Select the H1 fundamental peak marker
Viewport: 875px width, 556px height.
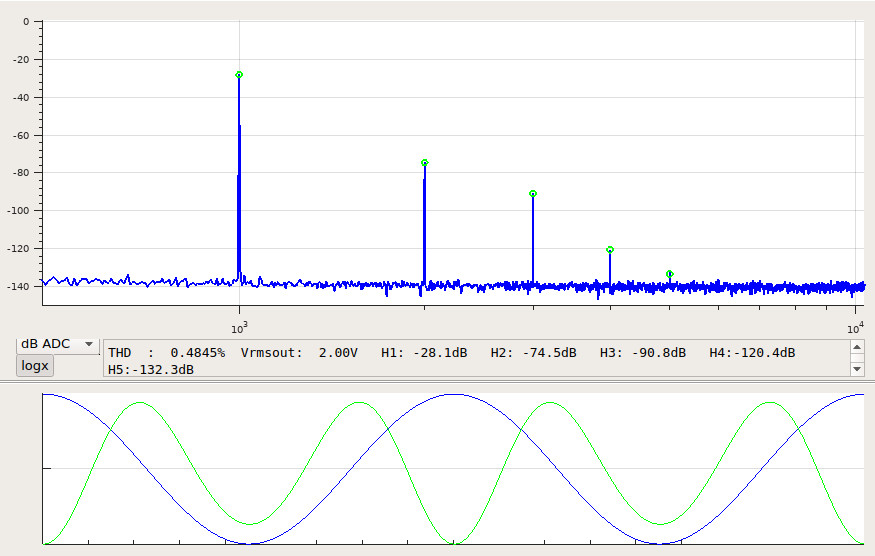239,75
